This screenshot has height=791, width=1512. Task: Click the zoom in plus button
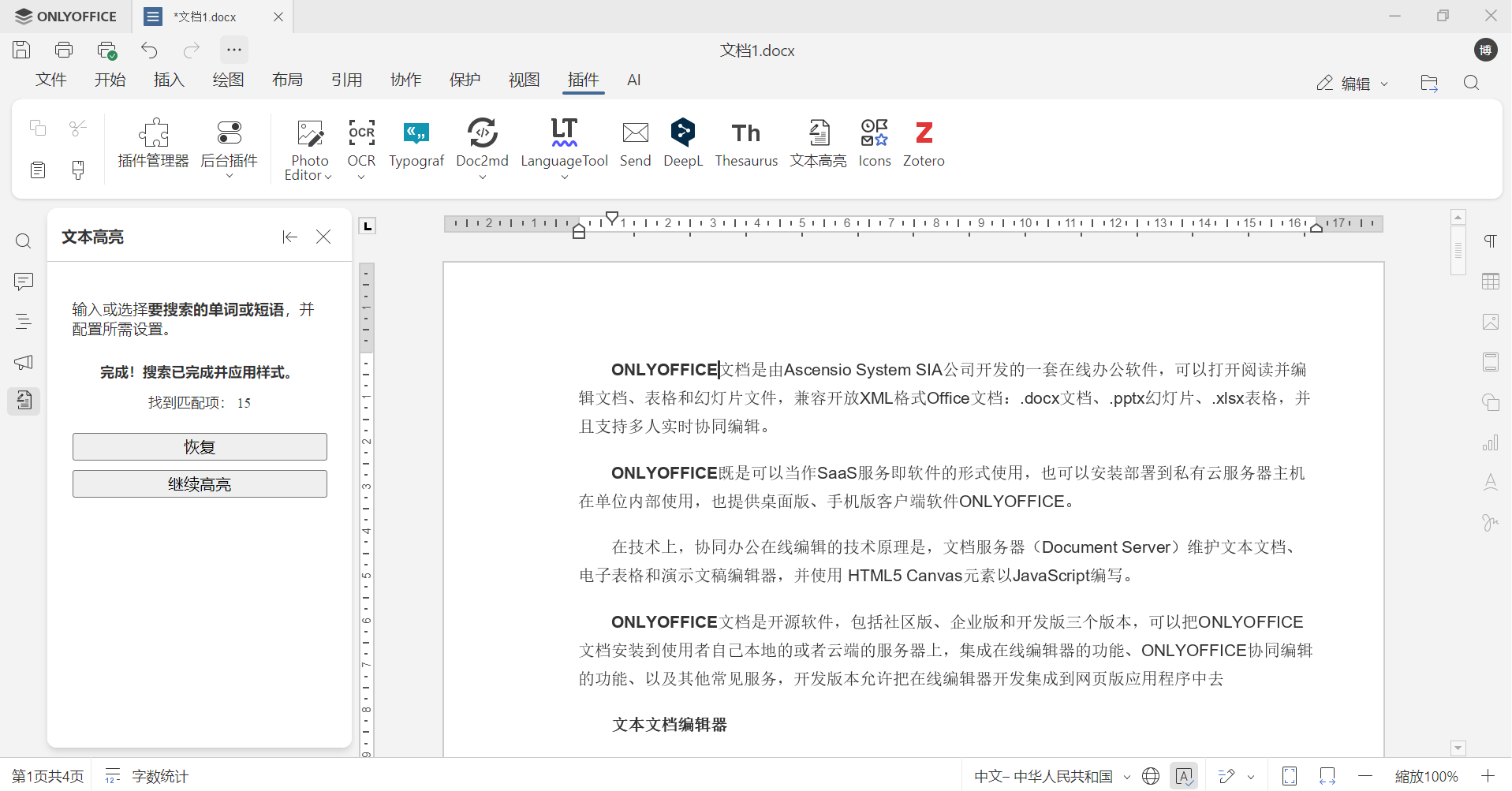1488,776
